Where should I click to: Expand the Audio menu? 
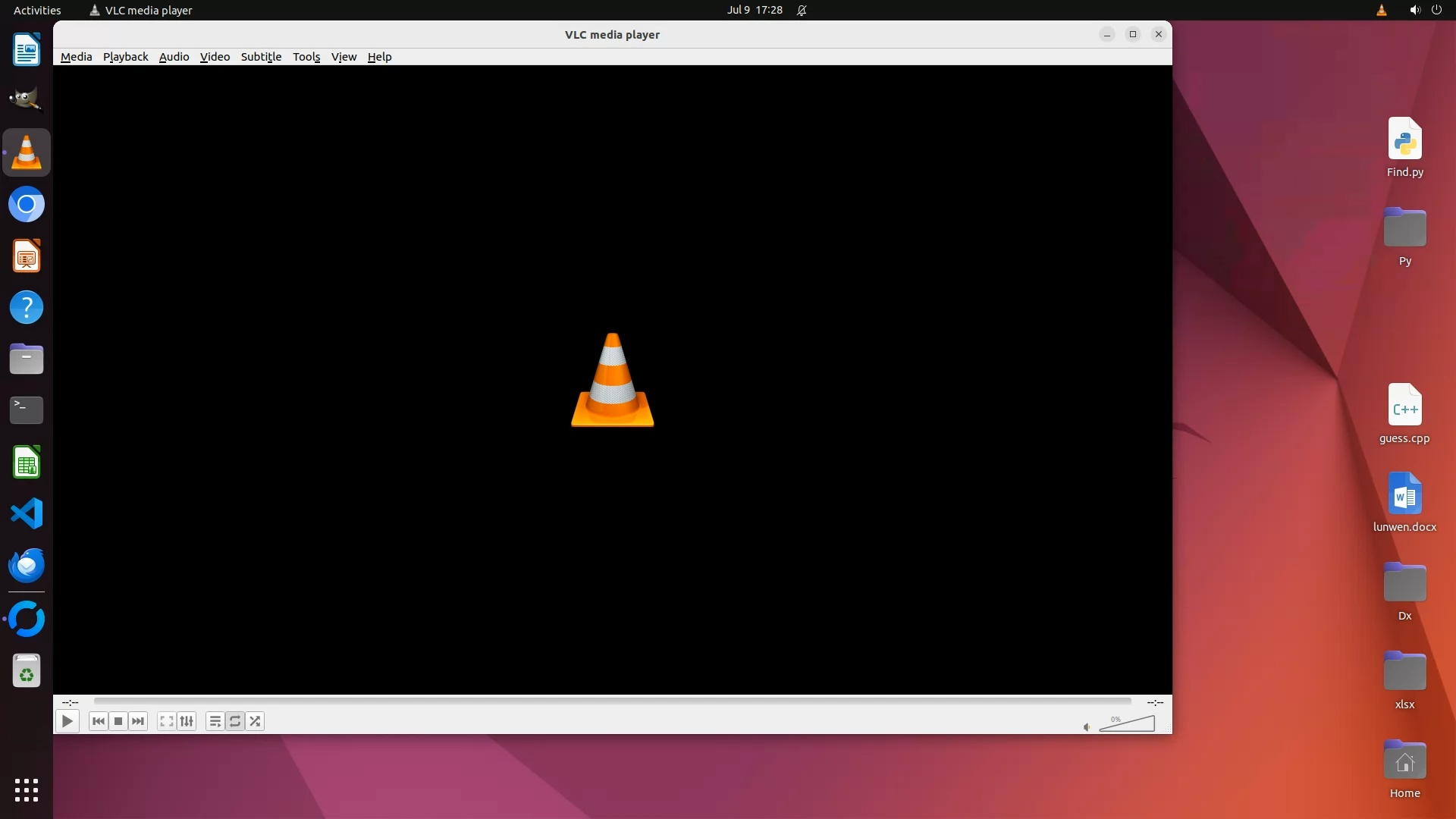(174, 57)
